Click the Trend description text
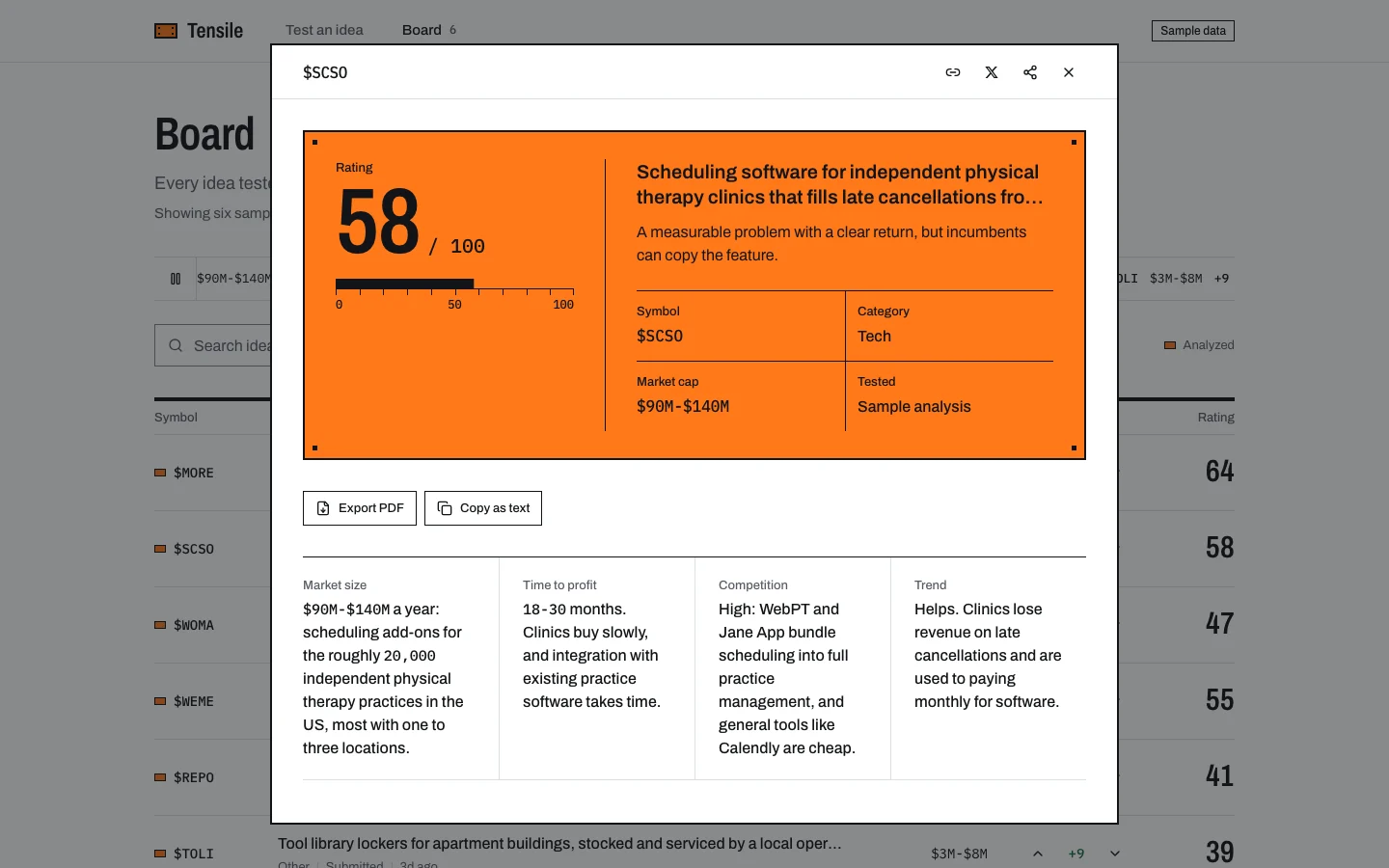This screenshot has height=868, width=1389. coord(988,656)
